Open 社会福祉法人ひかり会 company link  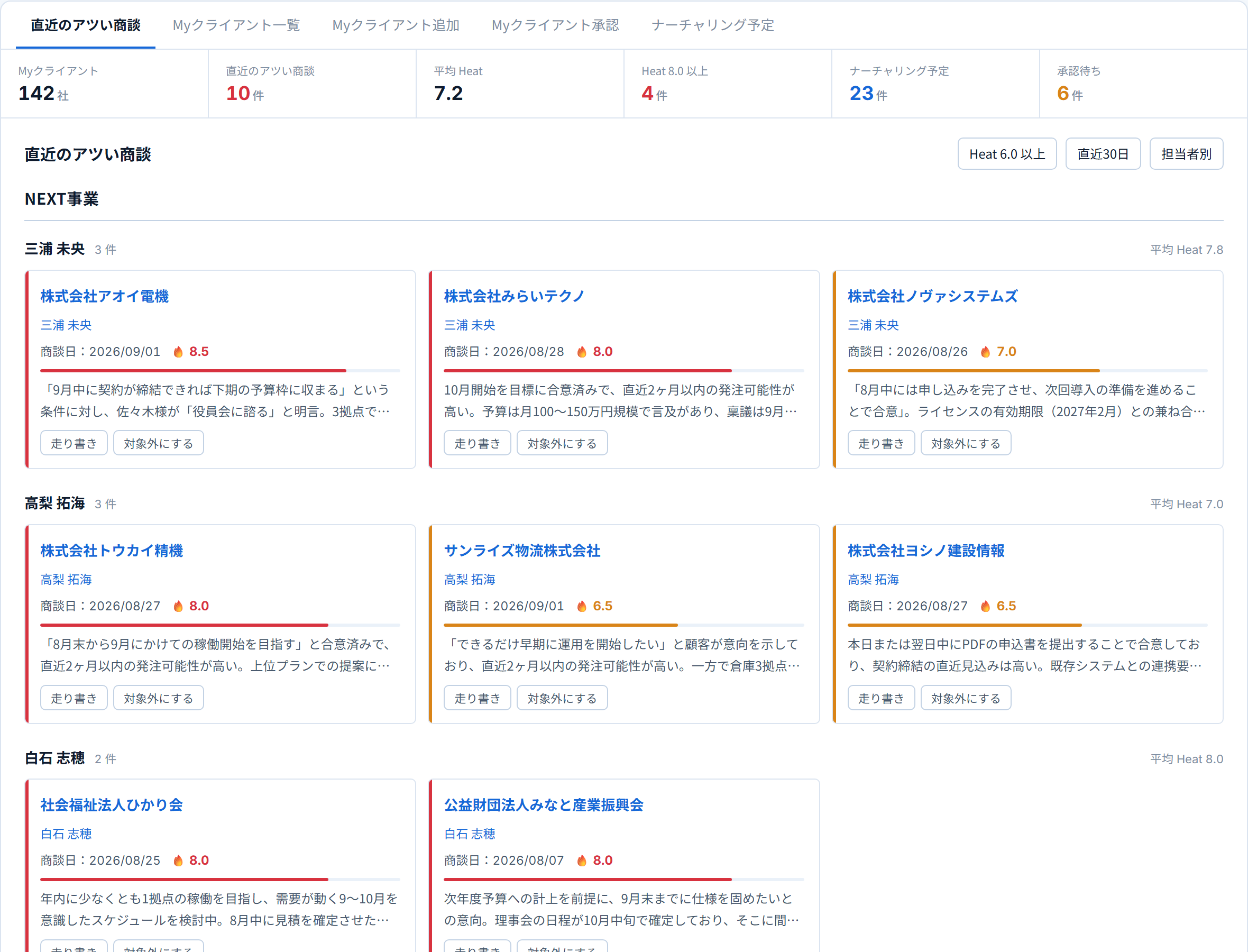tap(112, 805)
